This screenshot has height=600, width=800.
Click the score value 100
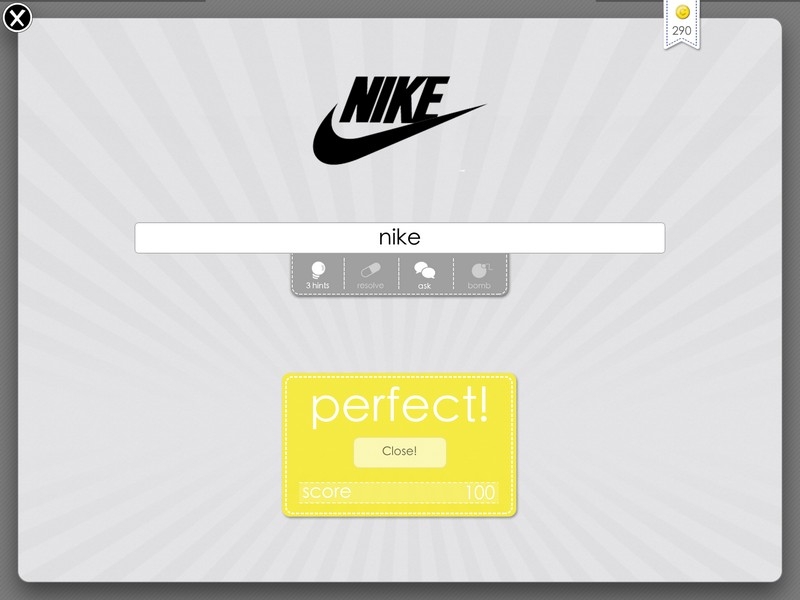(x=480, y=492)
